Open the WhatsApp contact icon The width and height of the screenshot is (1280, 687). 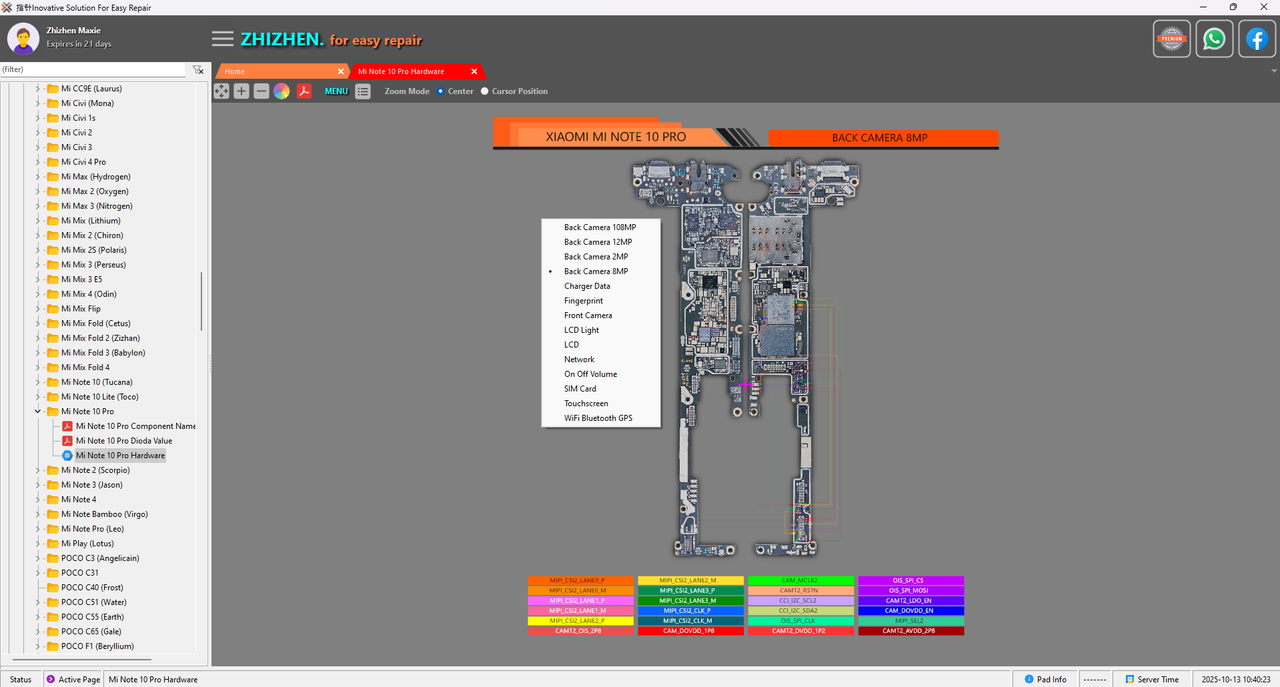click(1214, 39)
